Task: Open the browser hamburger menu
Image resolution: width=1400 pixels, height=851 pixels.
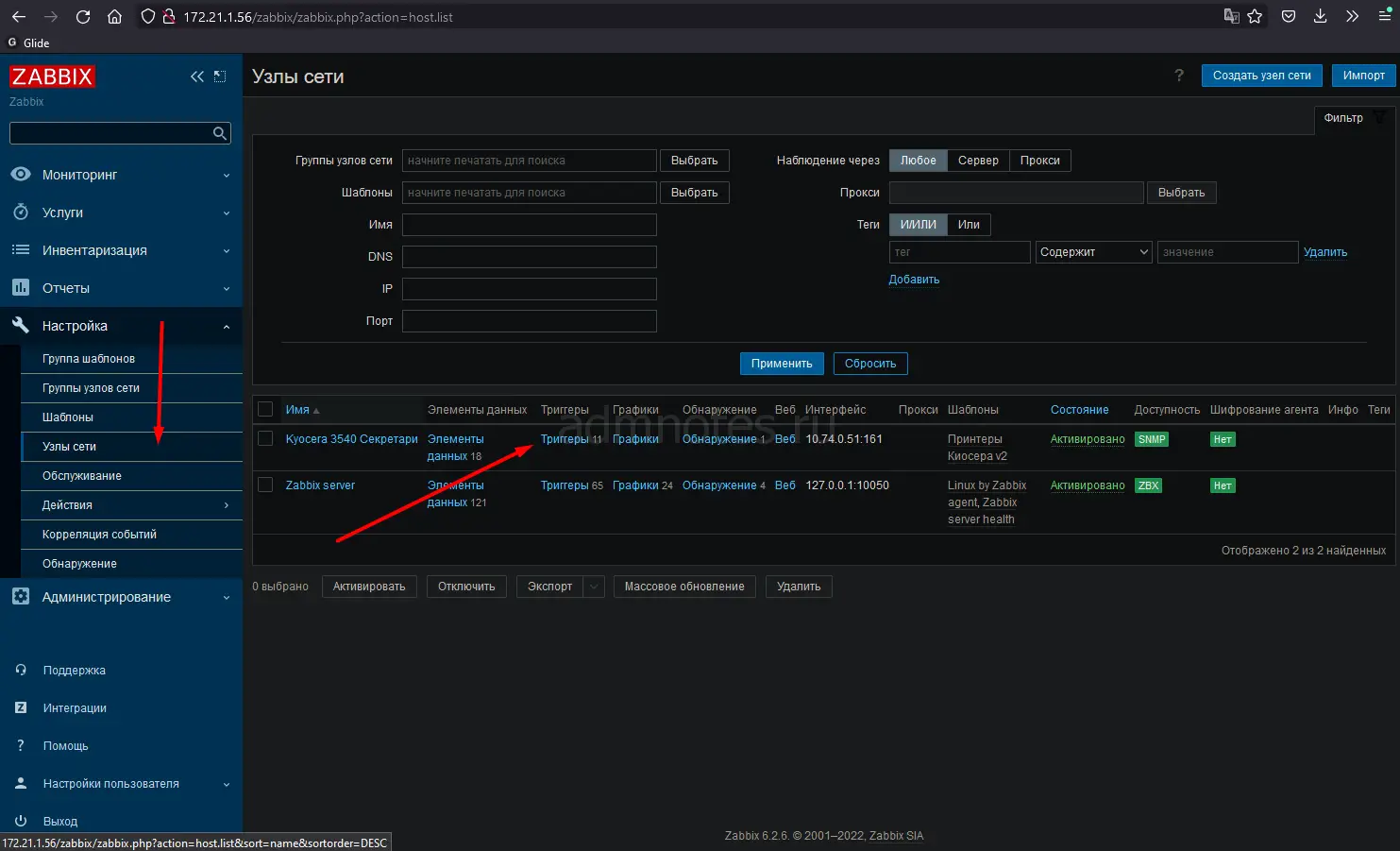Action: tap(1386, 17)
